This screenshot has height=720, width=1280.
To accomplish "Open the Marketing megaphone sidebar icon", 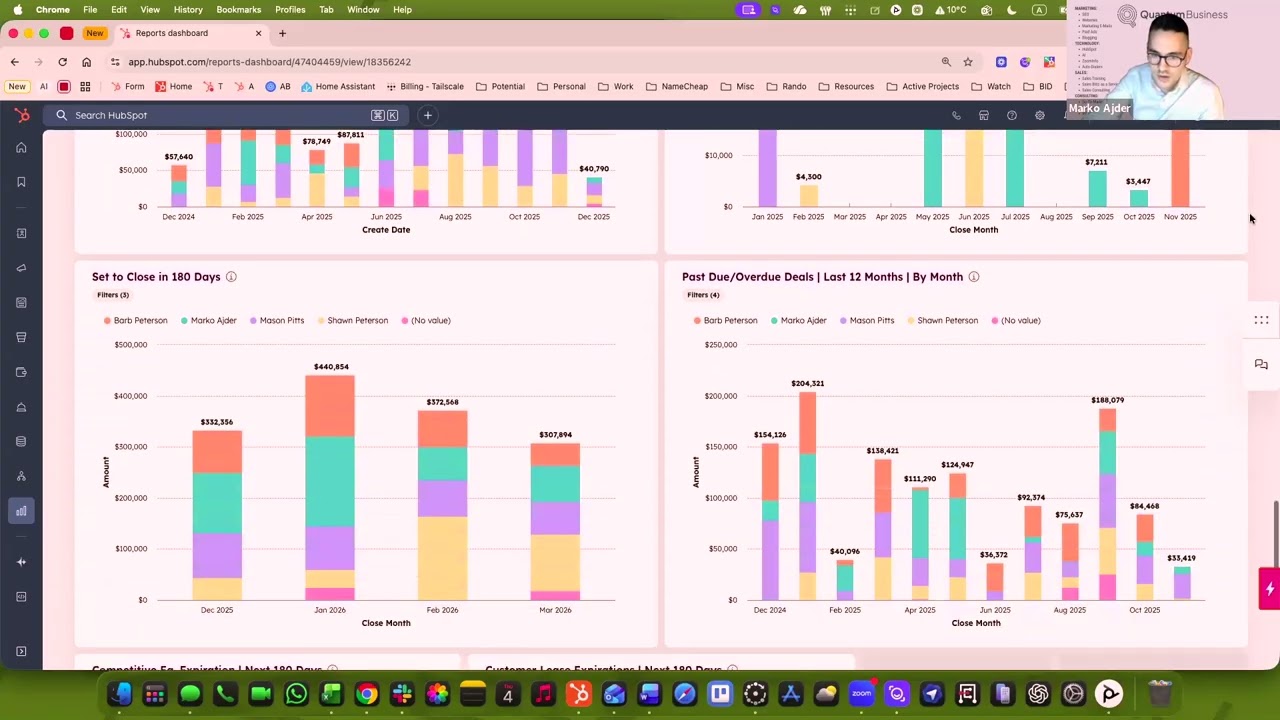I will click(x=21, y=268).
